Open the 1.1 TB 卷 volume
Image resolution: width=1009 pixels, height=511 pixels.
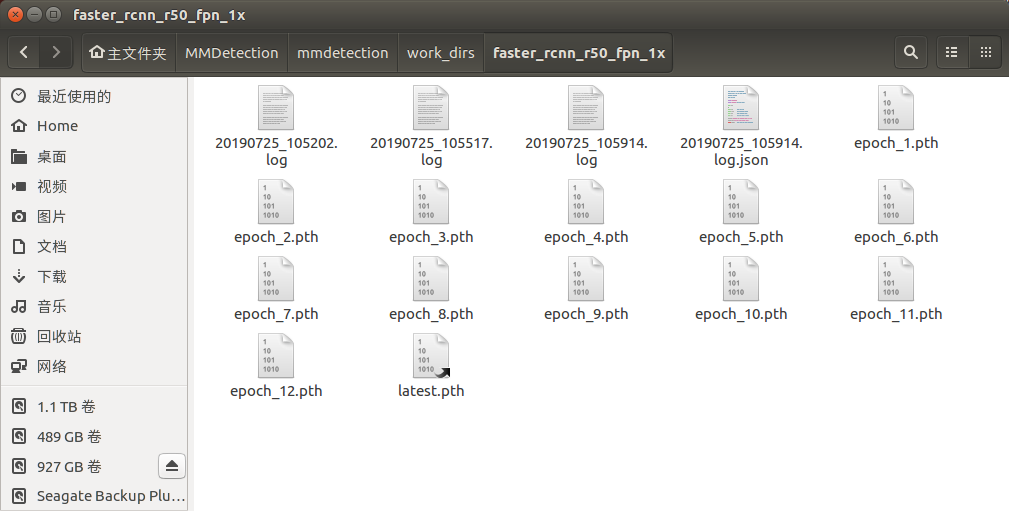[94, 407]
